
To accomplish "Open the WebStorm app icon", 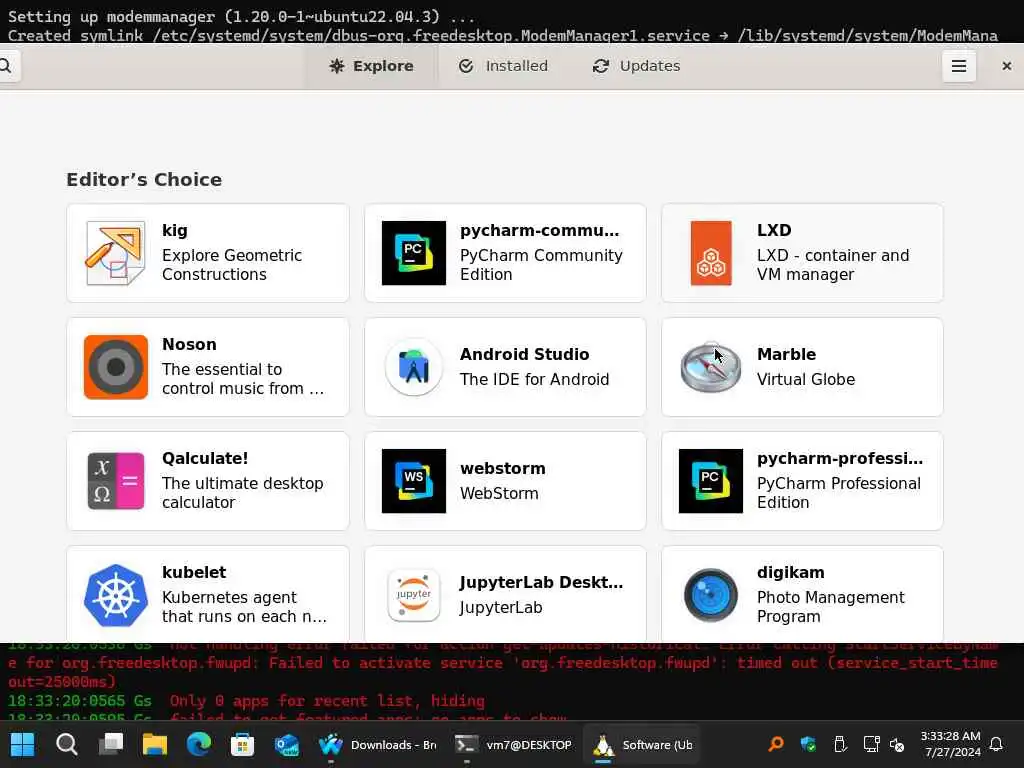I will coord(413,481).
